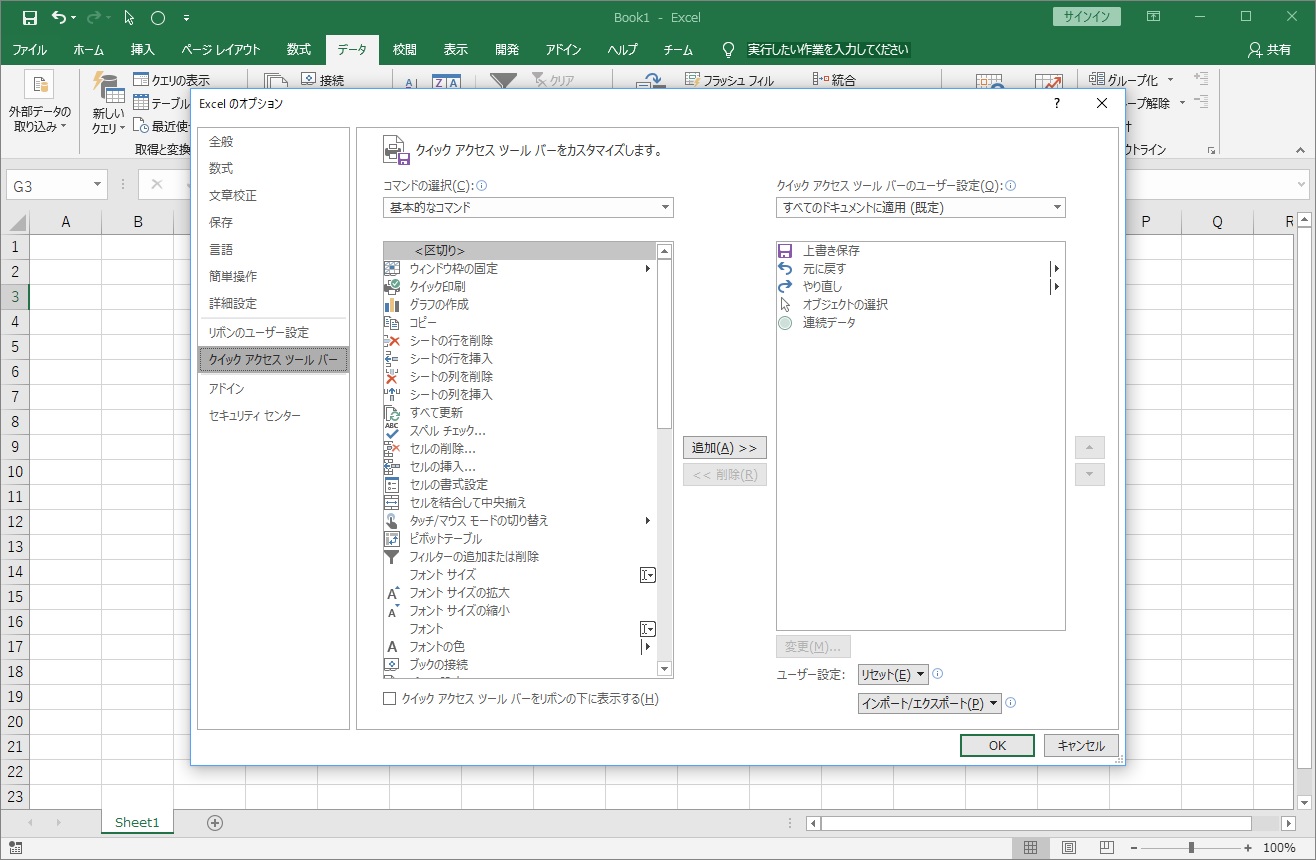This screenshot has width=1316, height=860.
Task: Open the 文章校正 (Proofing) options category
Action: pyautogui.click(x=273, y=195)
